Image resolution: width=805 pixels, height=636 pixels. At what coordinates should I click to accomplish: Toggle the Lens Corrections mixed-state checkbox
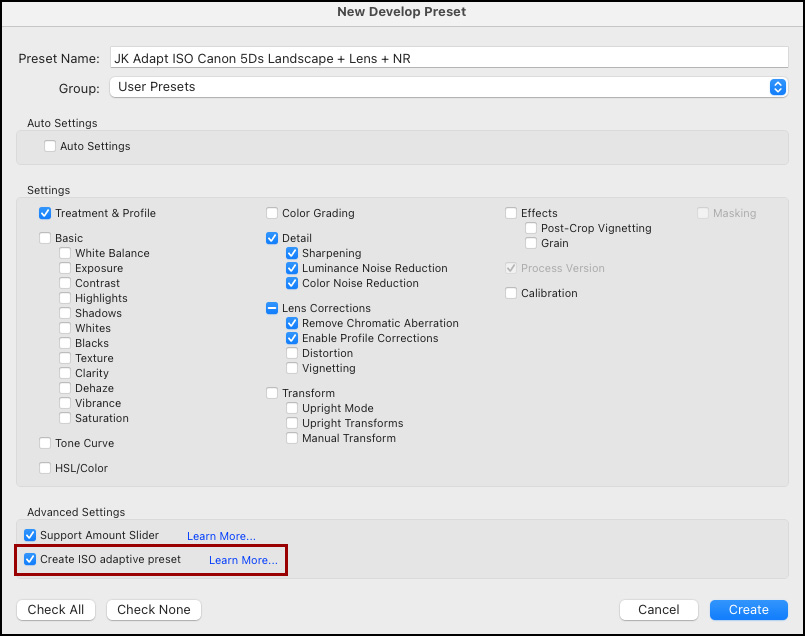click(x=272, y=308)
